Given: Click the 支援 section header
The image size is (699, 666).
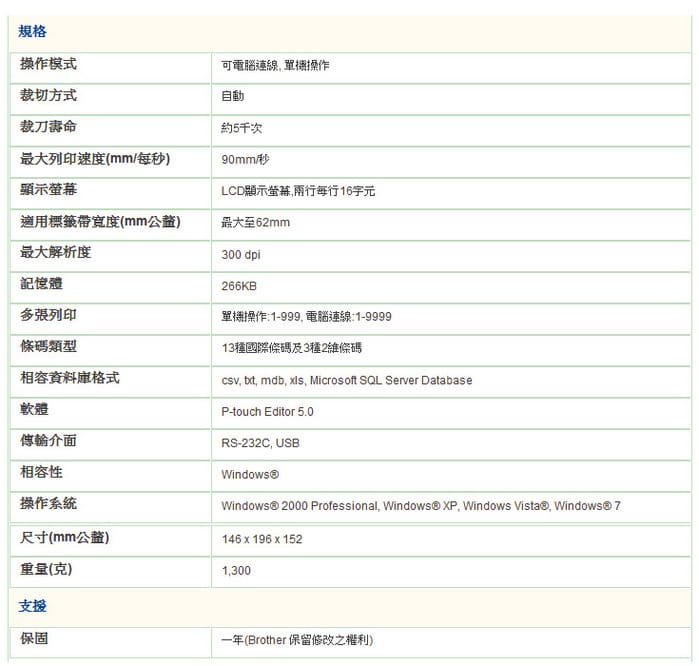Looking at the screenshot, I should [33, 606].
